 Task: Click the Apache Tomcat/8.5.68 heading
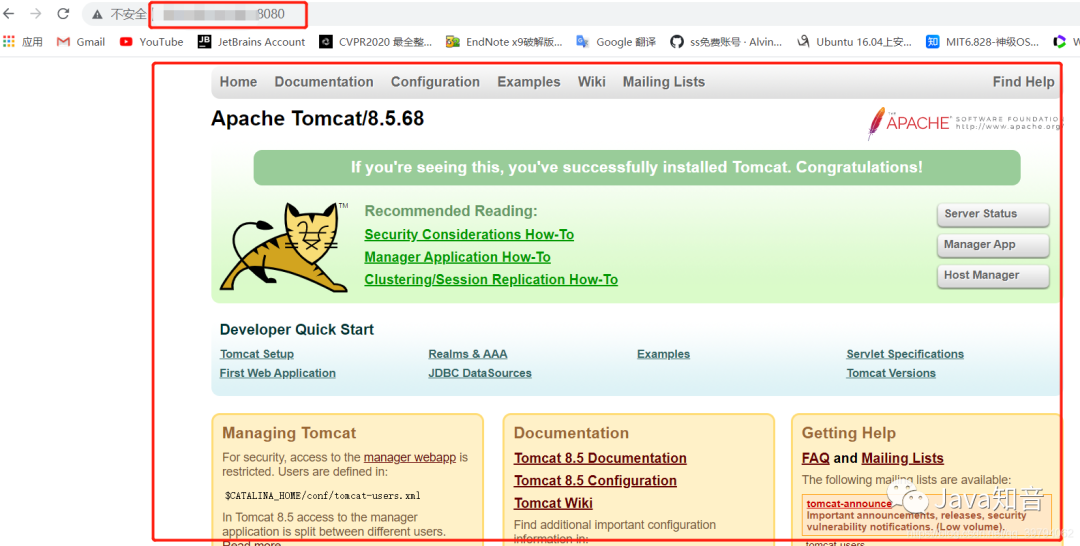point(318,118)
